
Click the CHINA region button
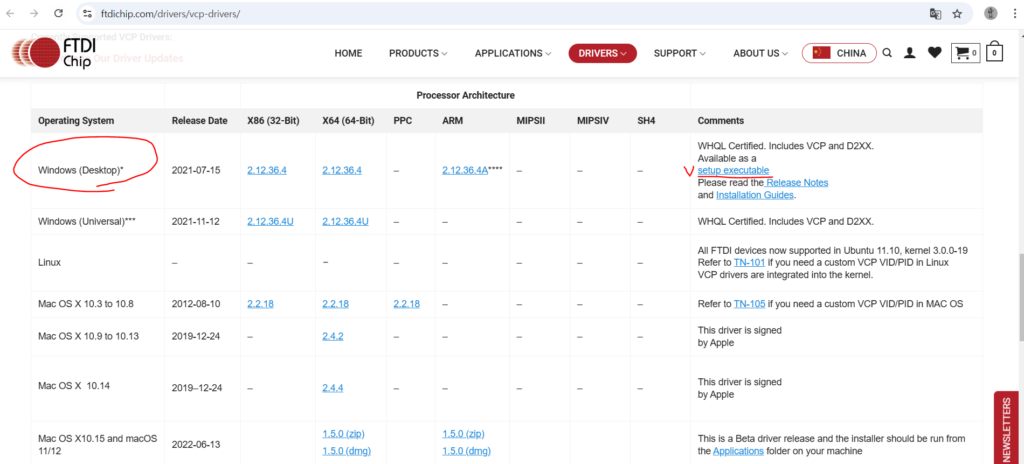pos(839,53)
